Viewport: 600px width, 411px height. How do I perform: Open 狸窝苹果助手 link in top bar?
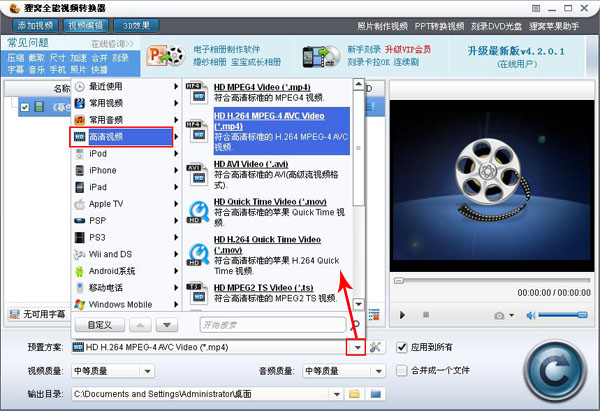click(x=554, y=26)
